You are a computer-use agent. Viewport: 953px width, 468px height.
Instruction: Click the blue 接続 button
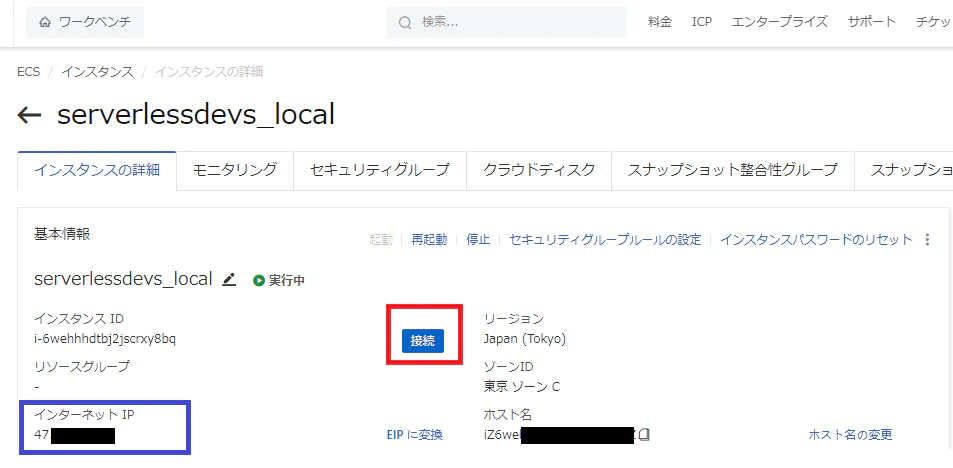coord(423,341)
